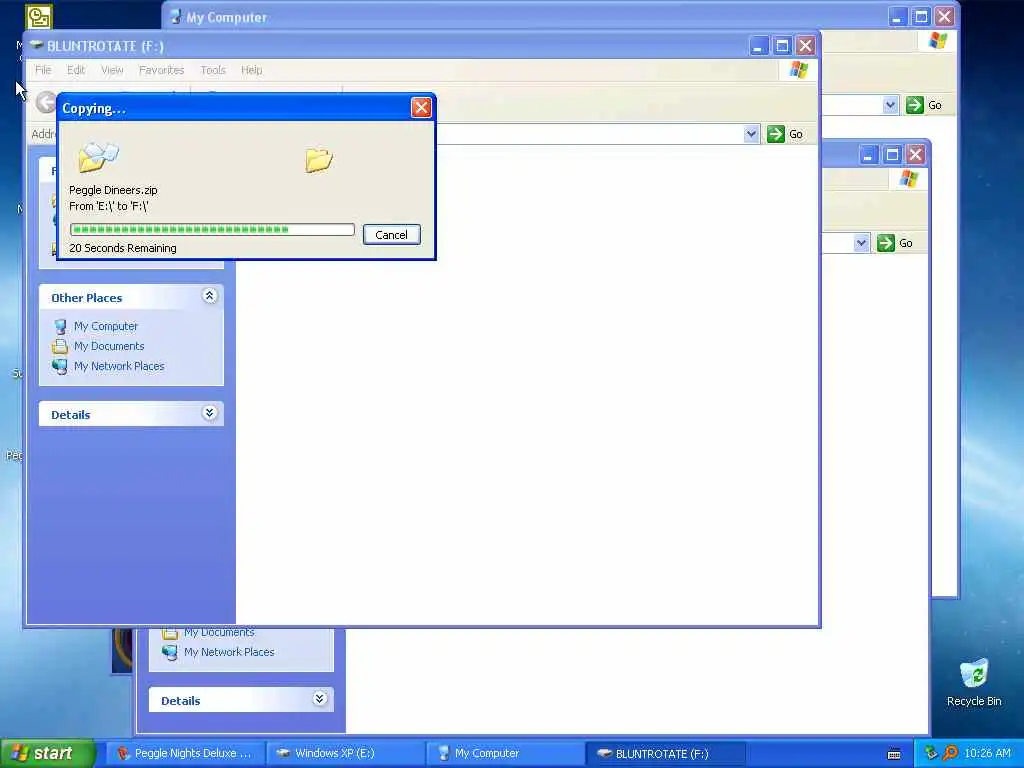Image resolution: width=1024 pixels, height=768 pixels.
Task: Click the destination folder icon in Copying dialog
Action: [x=319, y=160]
